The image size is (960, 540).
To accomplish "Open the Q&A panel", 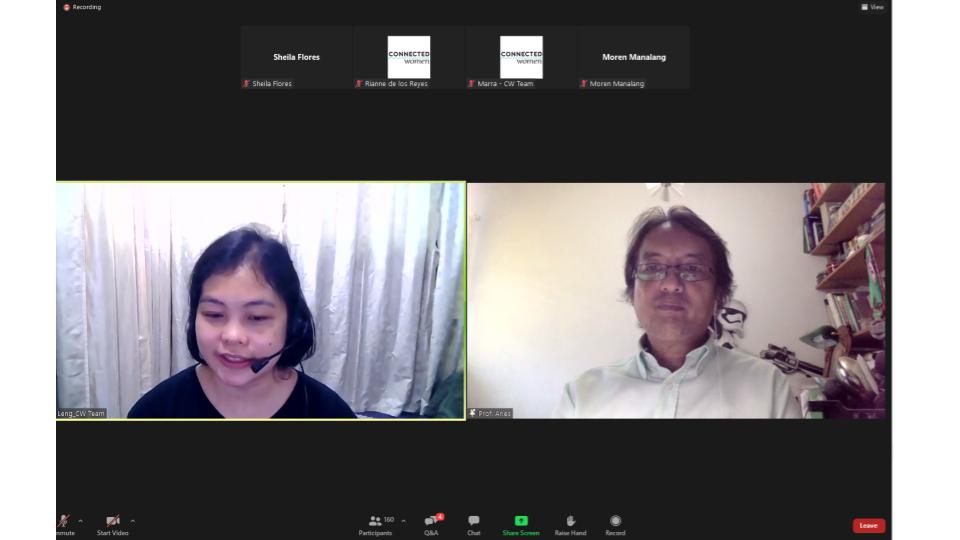I will 431,525.
